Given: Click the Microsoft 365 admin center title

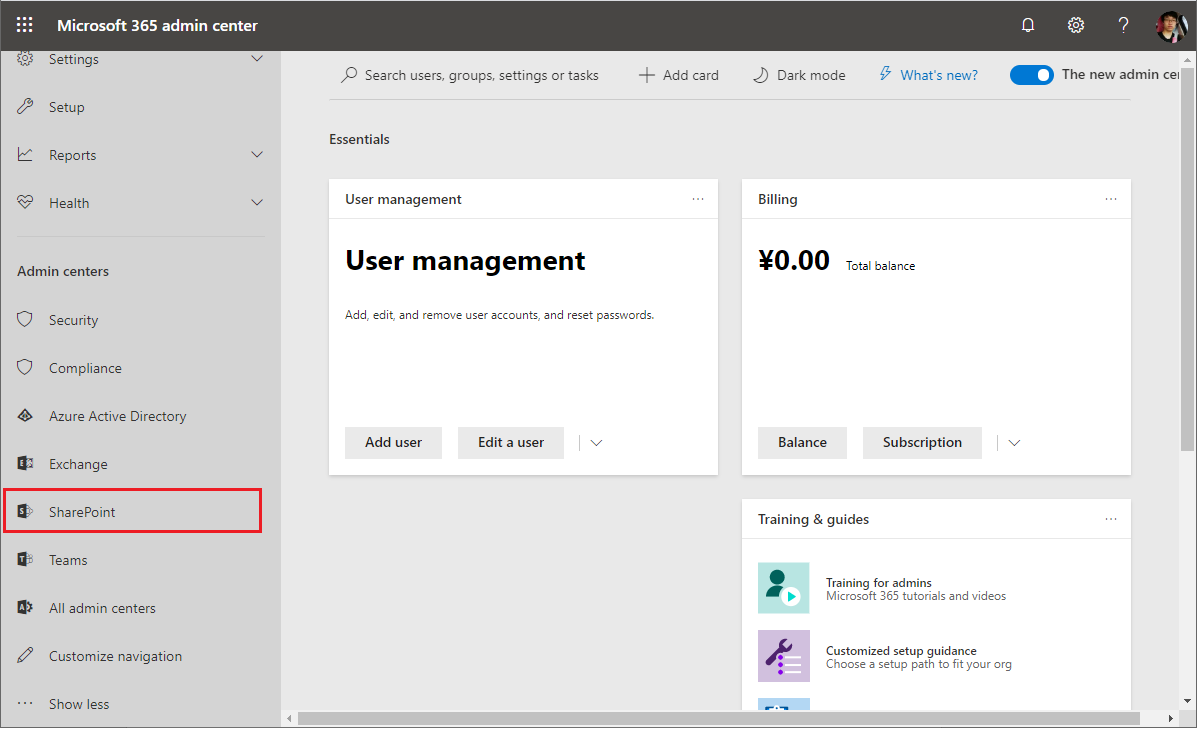Looking at the screenshot, I should (157, 25).
